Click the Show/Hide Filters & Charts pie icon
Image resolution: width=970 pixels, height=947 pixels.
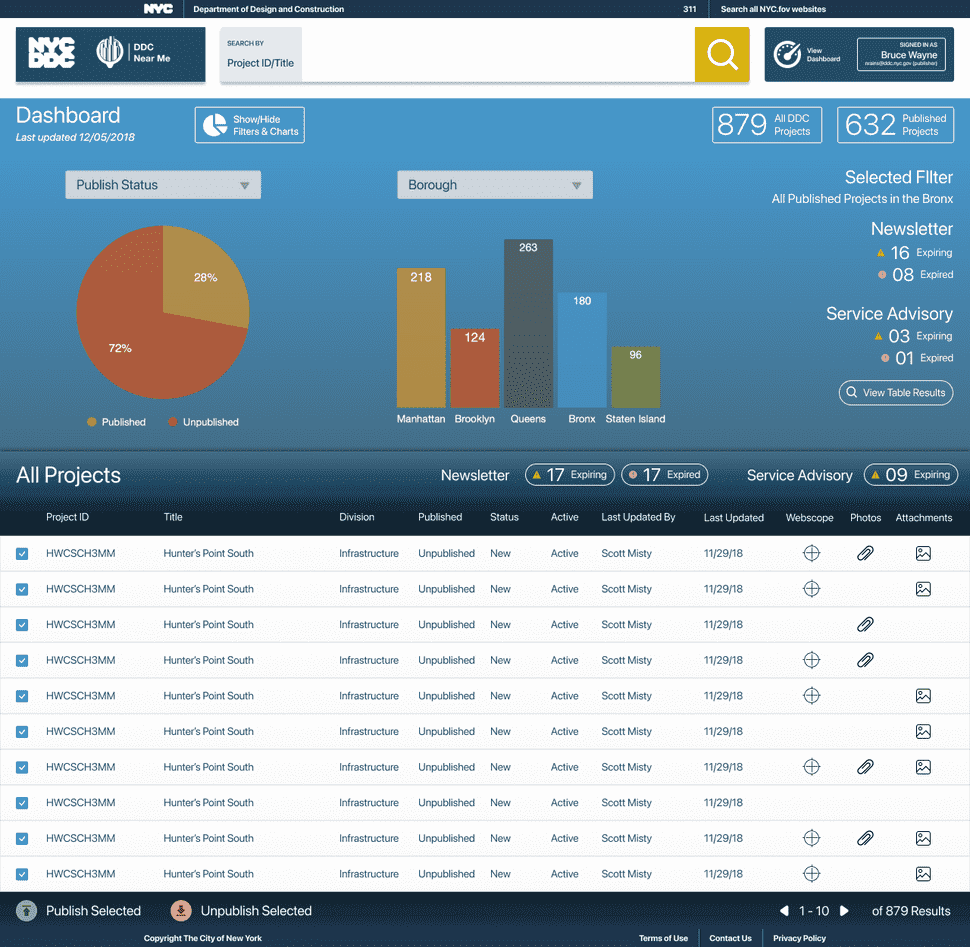click(213, 124)
